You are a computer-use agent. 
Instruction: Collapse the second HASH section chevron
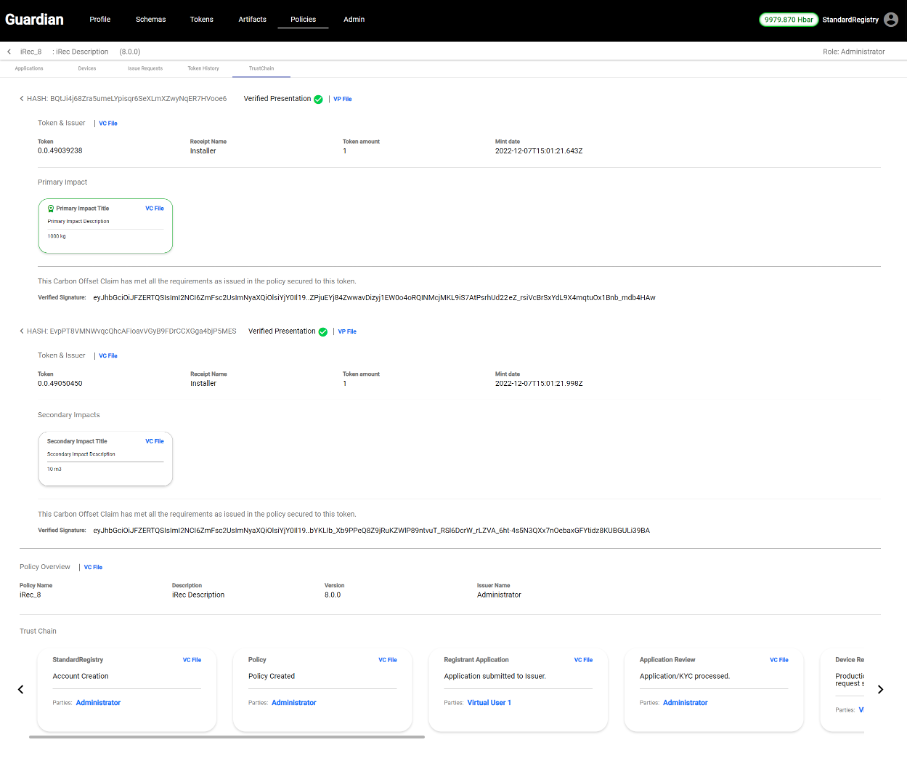click(x=22, y=331)
